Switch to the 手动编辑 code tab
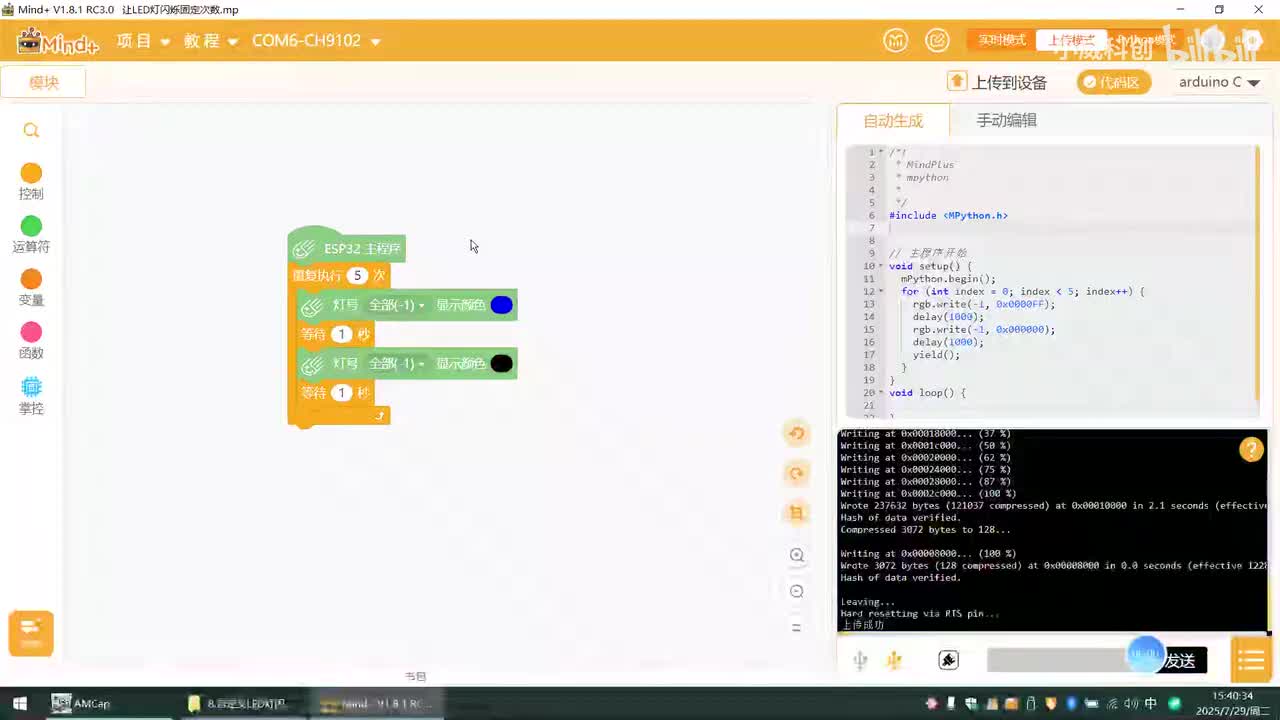Viewport: 1280px width, 720px height. click(1006, 120)
